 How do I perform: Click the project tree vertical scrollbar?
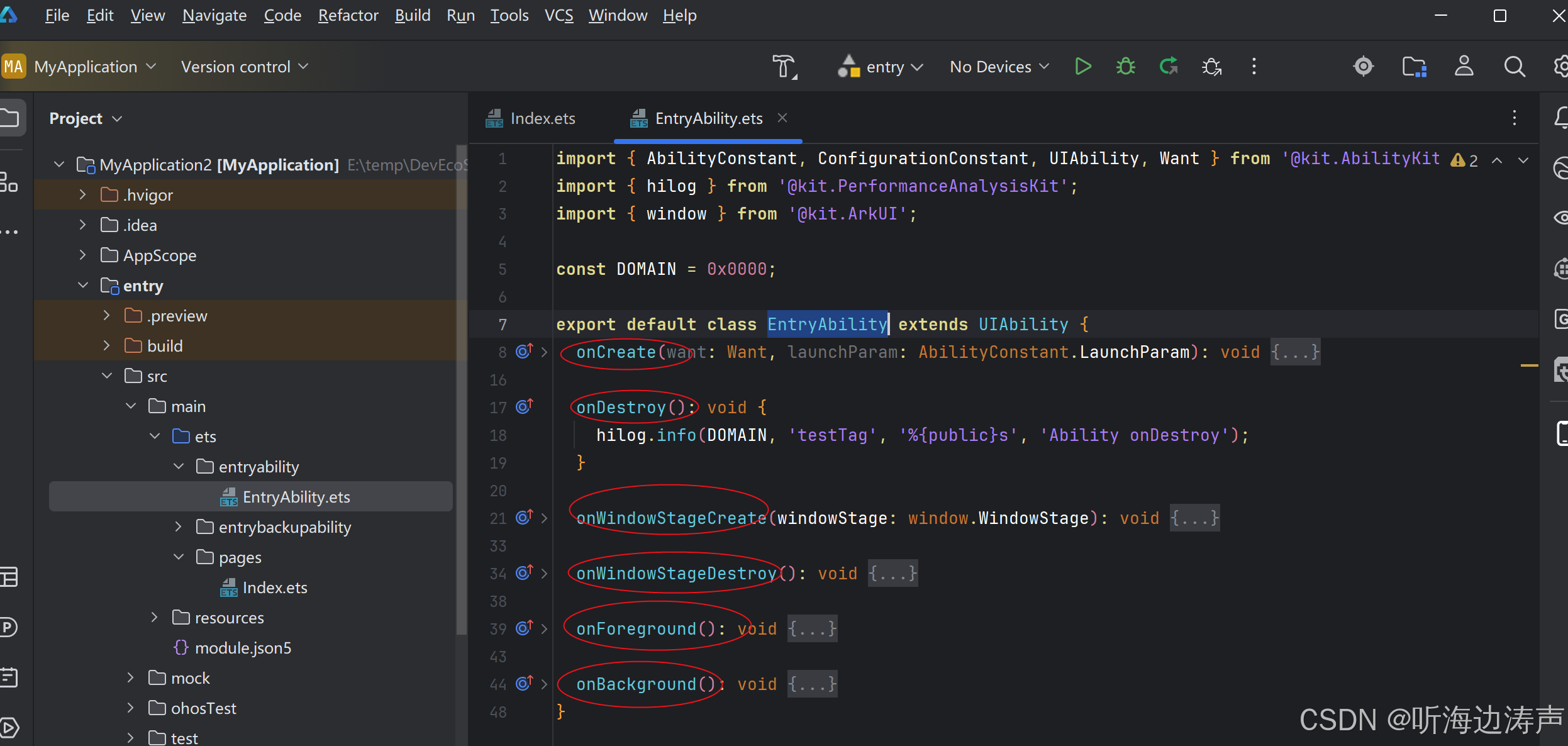tap(461, 390)
